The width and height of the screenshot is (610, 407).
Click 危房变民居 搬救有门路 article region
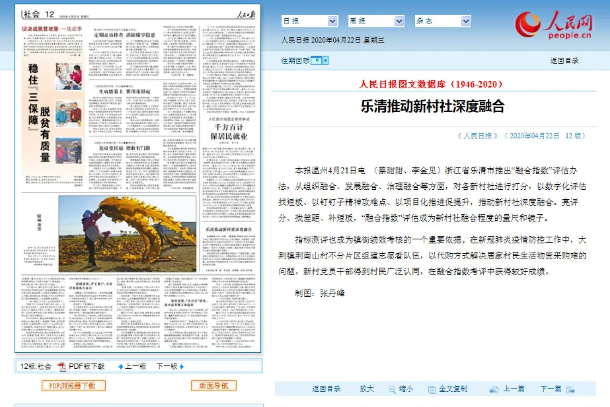pos(124,165)
